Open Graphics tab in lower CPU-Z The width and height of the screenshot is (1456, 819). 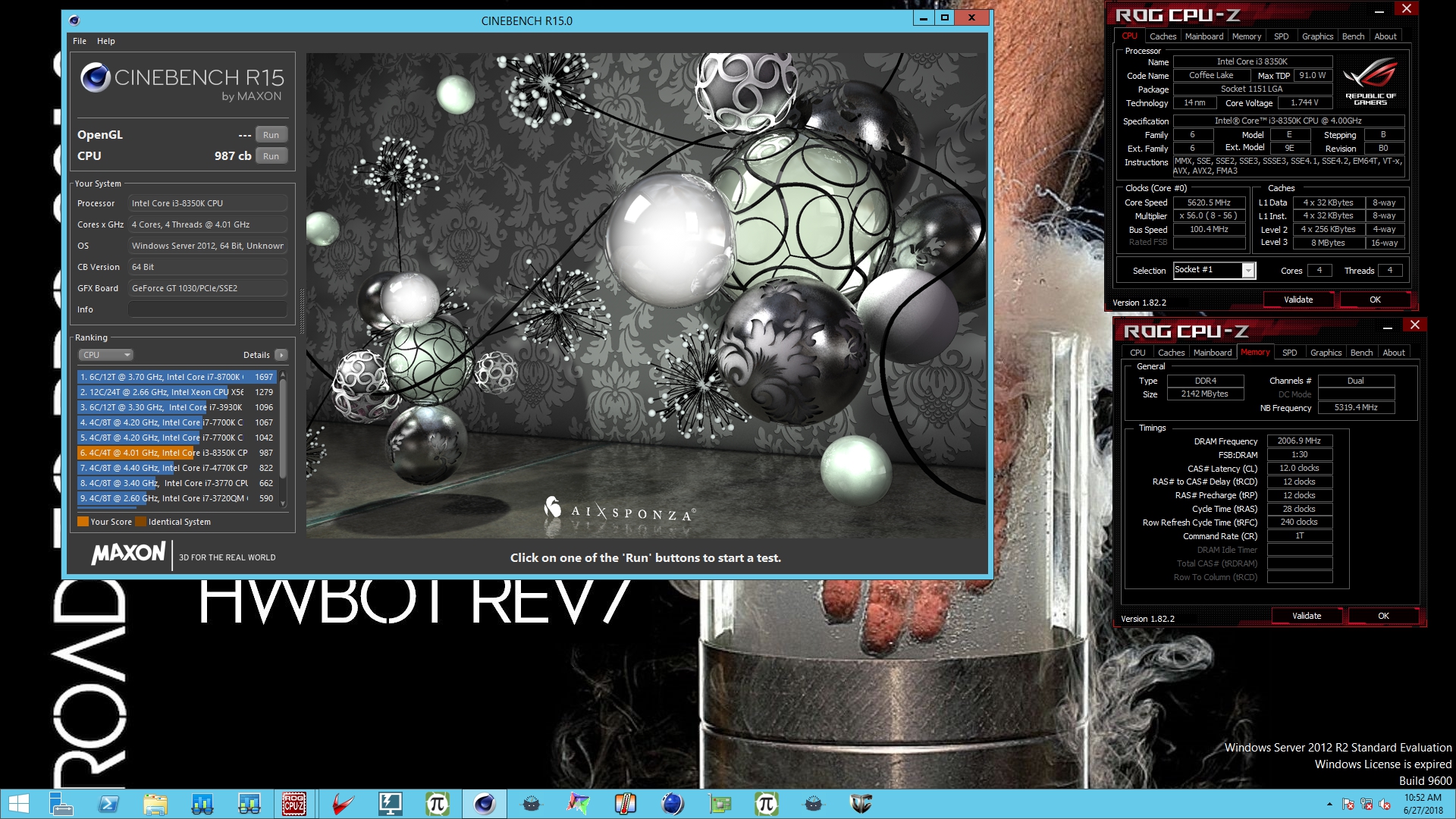[x=1326, y=353]
